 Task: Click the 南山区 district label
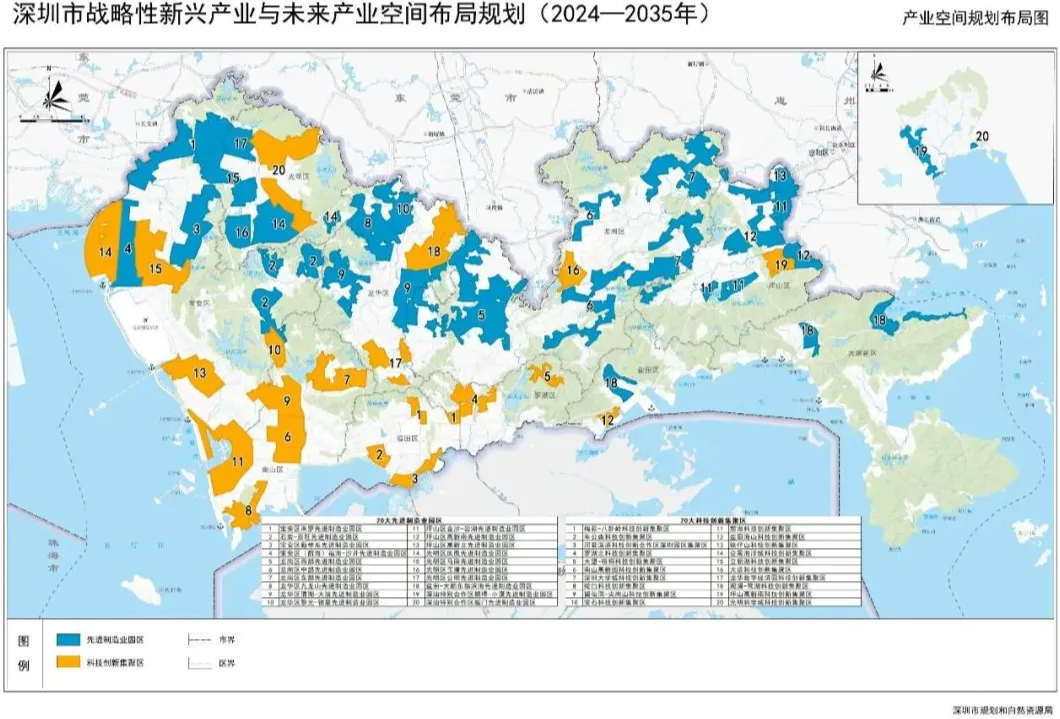[272, 468]
